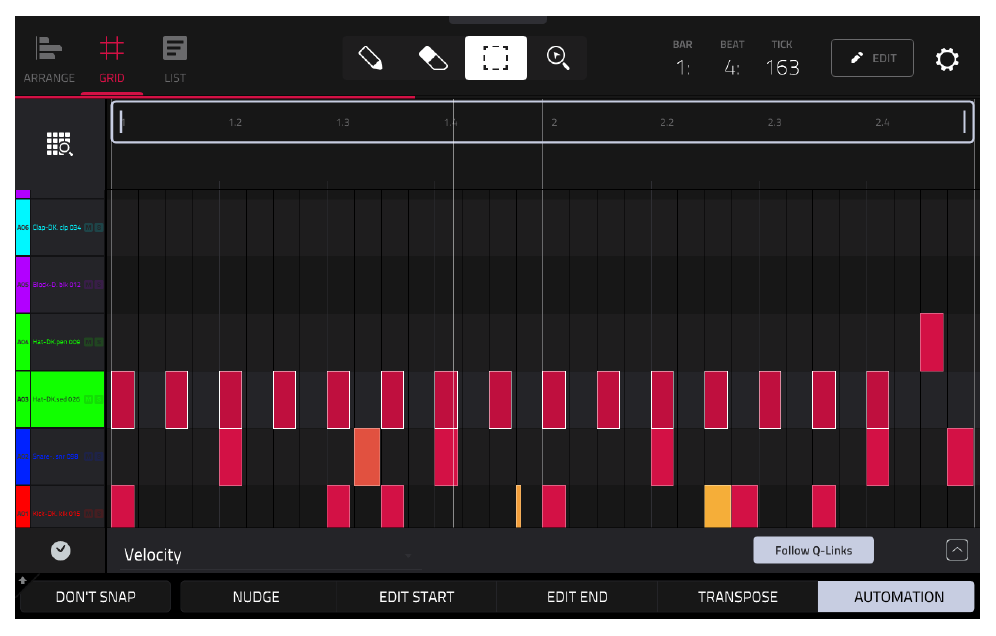
Task: Click the 2.3 marker on timeline ruler
Action: 774,122
